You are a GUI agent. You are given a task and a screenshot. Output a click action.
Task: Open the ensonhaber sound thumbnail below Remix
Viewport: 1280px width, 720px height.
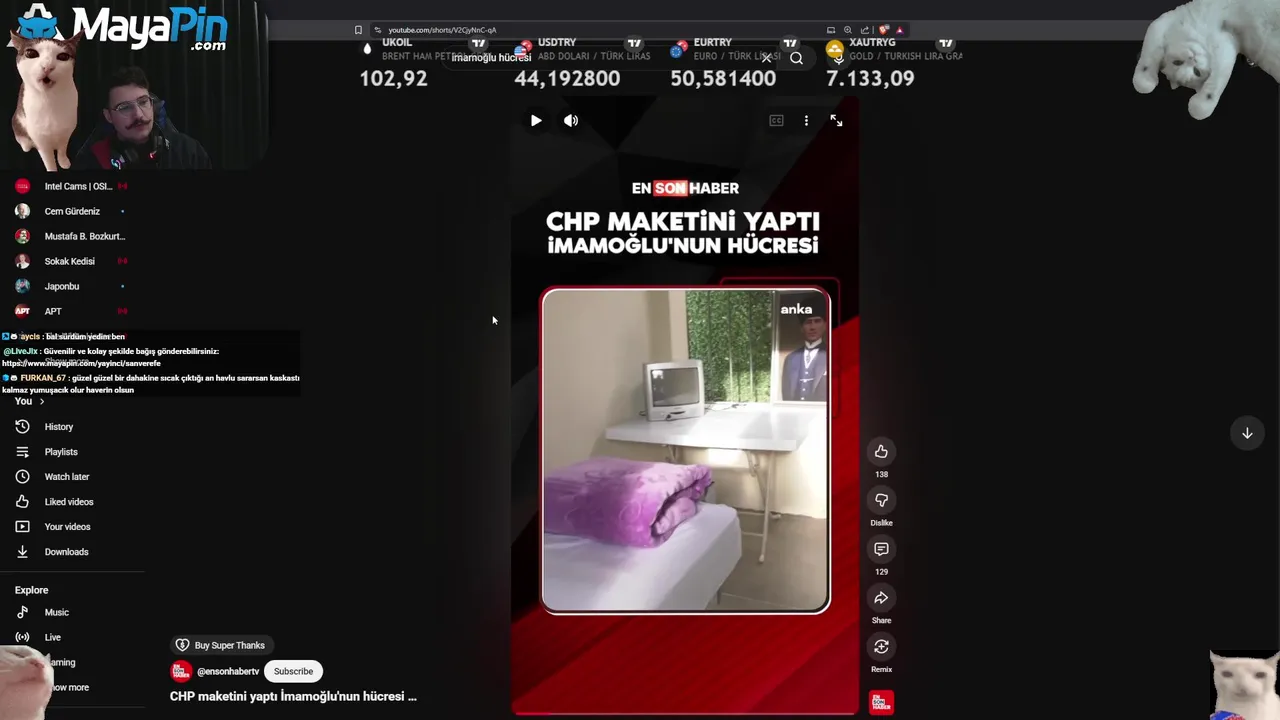click(881, 703)
